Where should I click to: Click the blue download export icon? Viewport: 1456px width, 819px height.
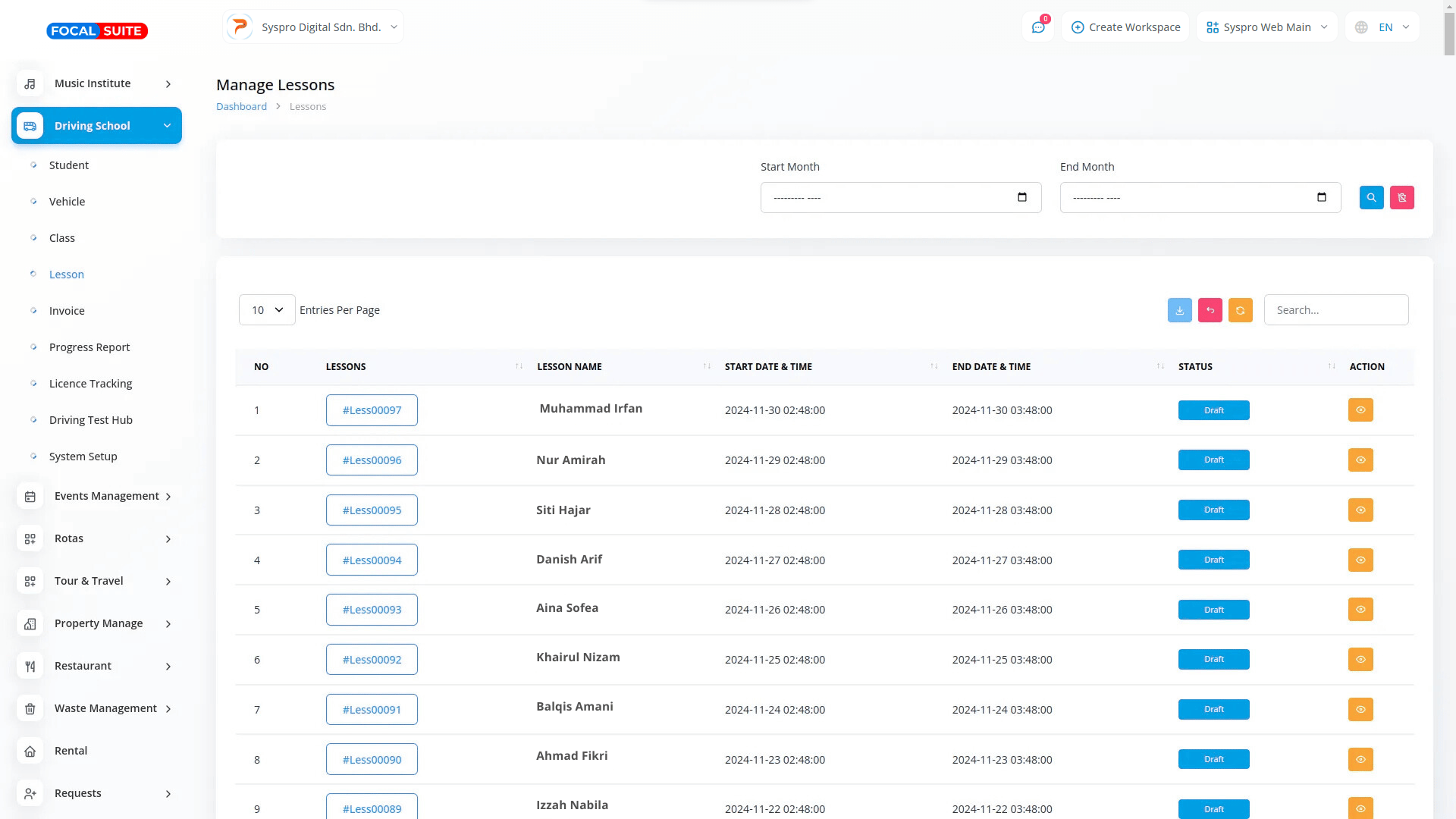click(x=1179, y=310)
